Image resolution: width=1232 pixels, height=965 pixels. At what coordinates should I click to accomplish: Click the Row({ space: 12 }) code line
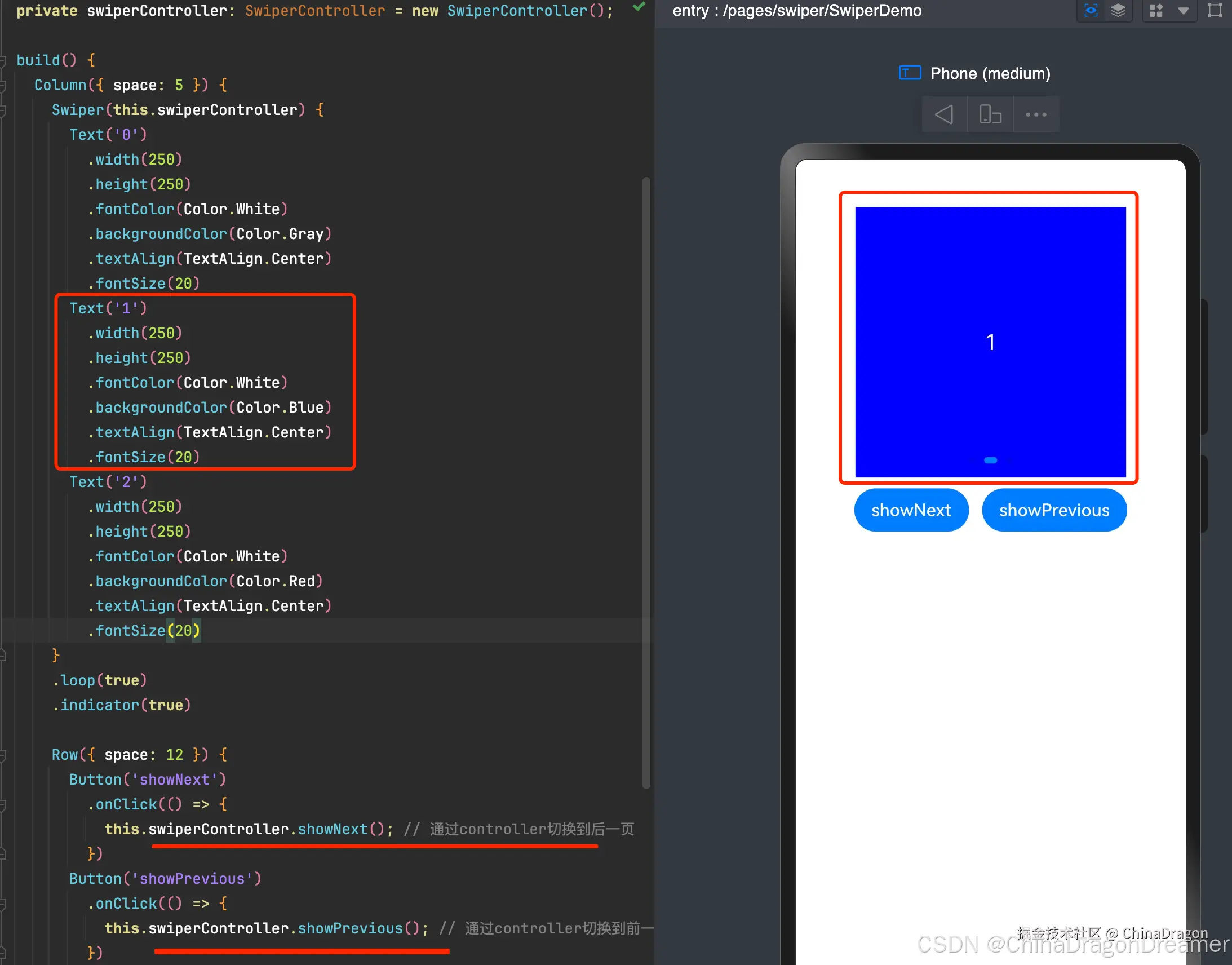(x=139, y=755)
